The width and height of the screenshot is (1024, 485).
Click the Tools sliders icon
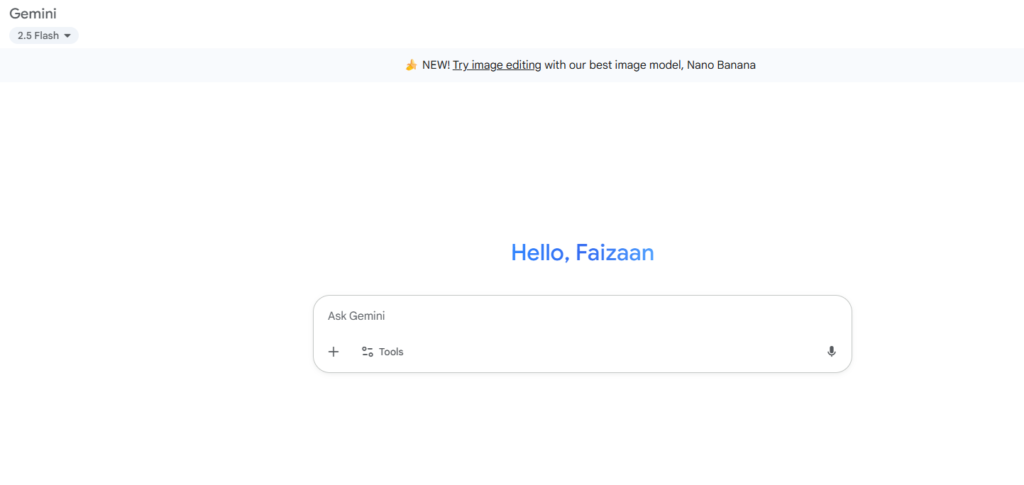coord(367,352)
